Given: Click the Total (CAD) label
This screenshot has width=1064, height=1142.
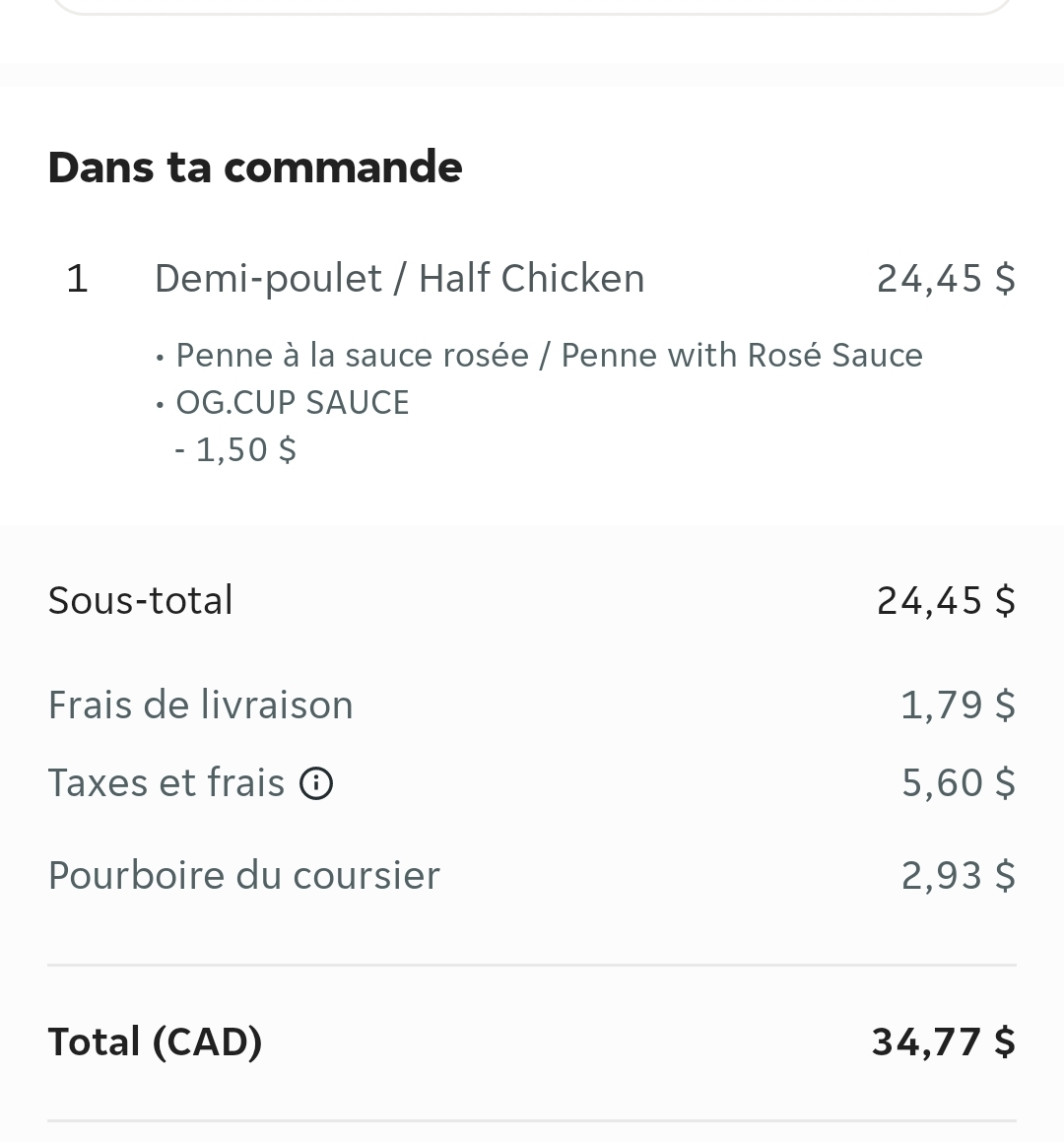Looking at the screenshot, I should click(x=155, y=1041).
